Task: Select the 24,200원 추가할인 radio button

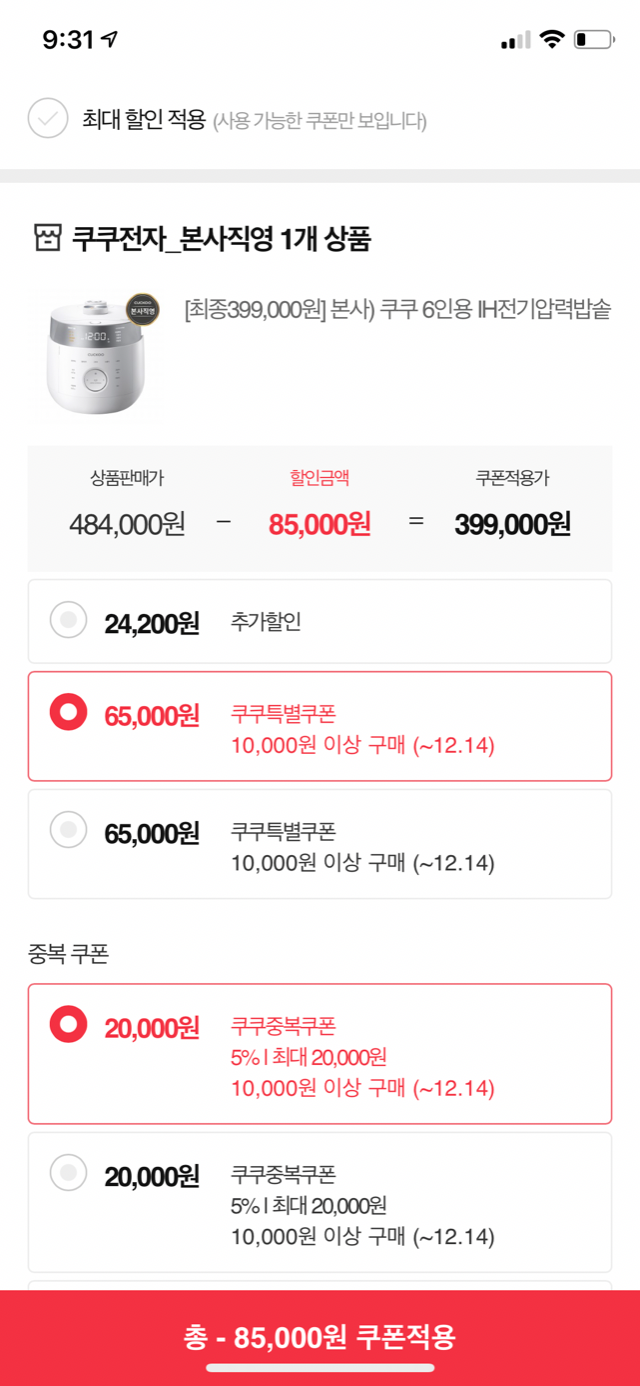Action: coord(69,621)
